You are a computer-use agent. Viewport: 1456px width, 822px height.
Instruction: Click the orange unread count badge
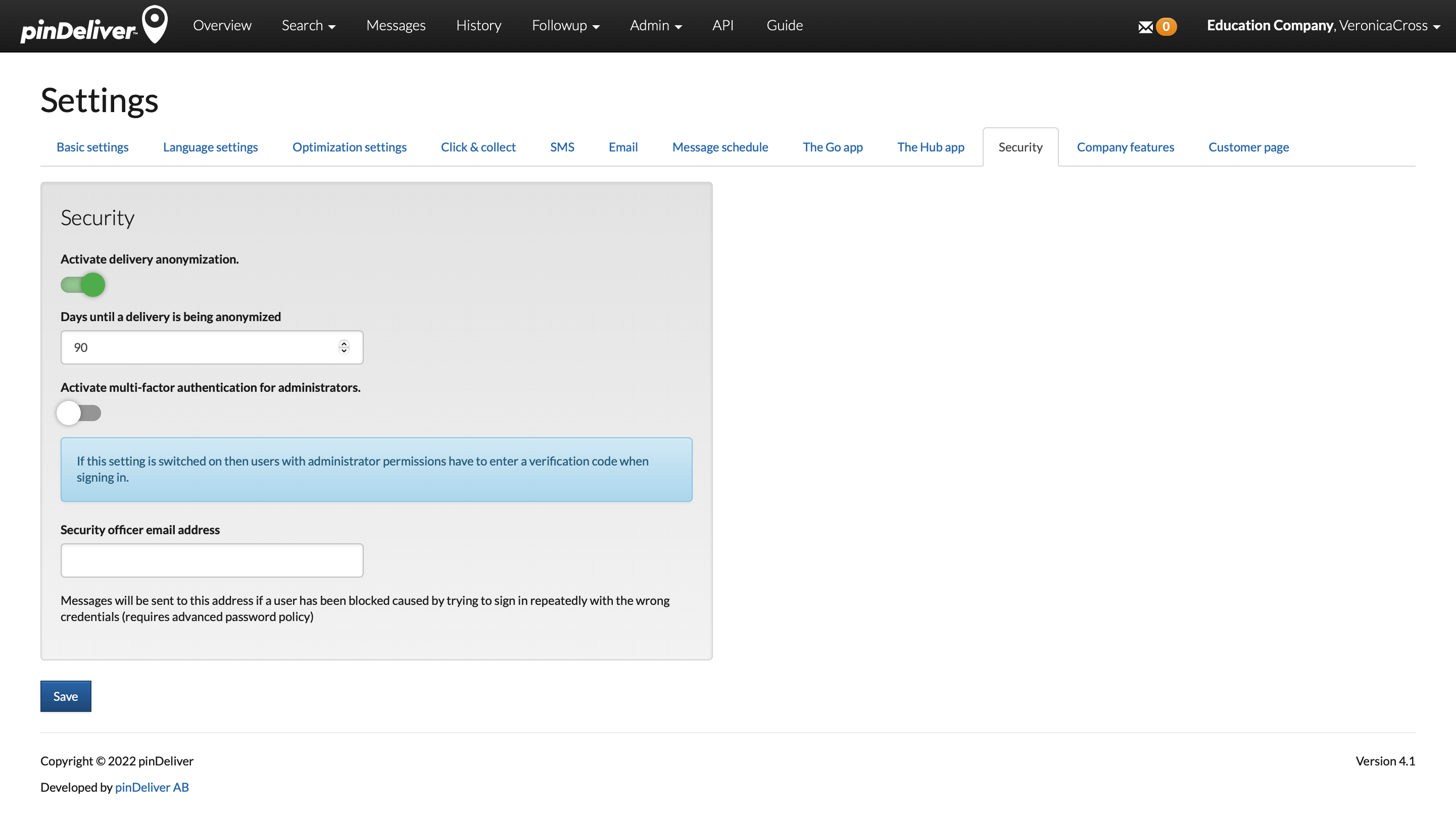[x=1166, y=27]
